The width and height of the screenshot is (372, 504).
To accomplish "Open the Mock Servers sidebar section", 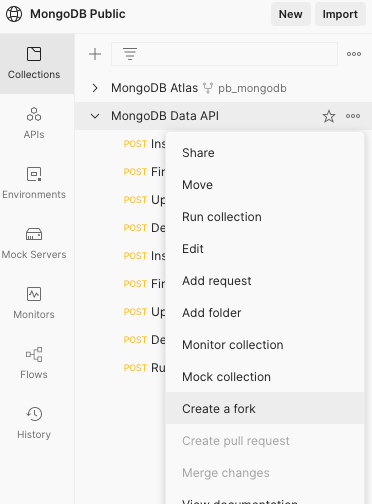I will [34, 243].
